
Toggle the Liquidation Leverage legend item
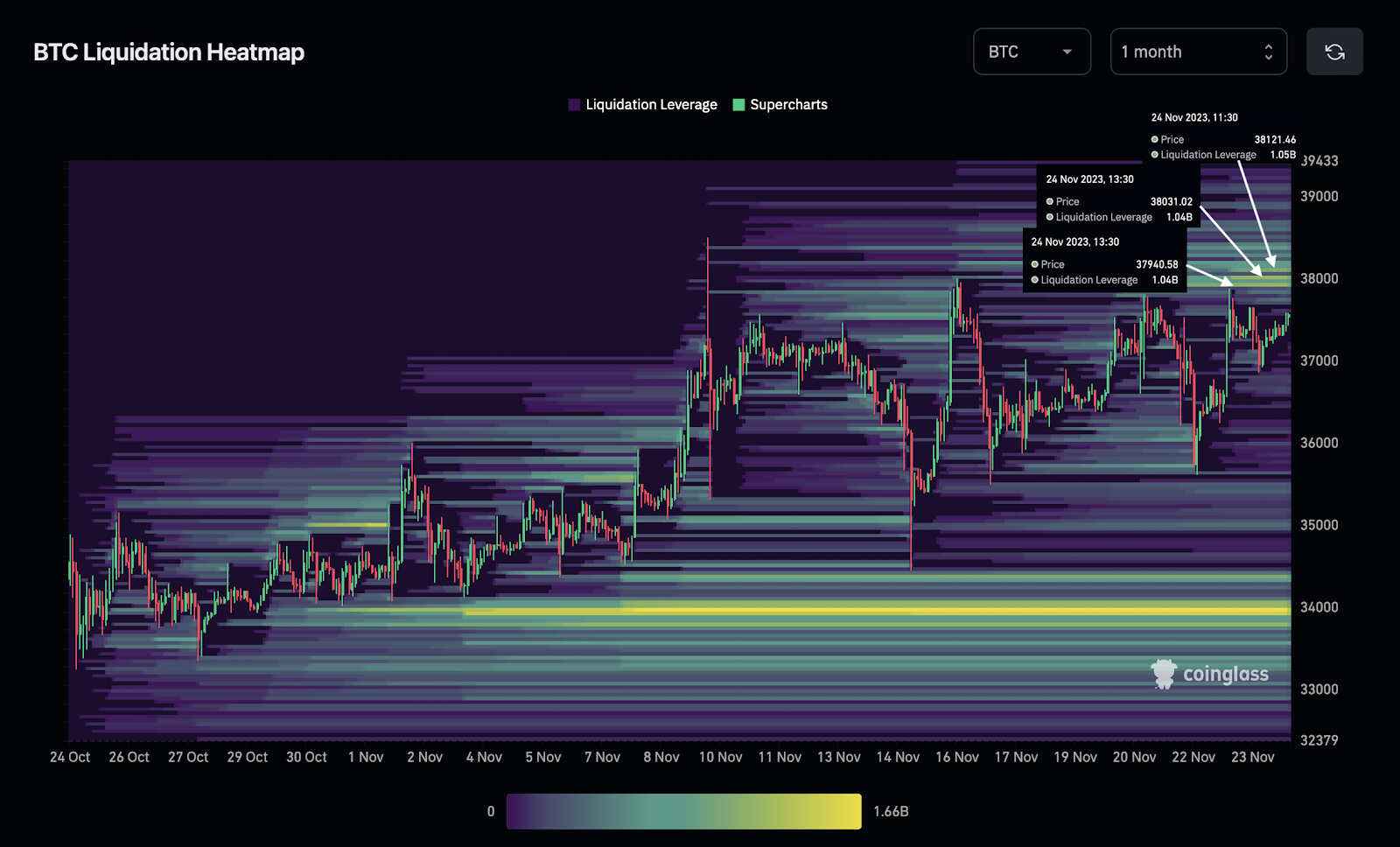643,104
